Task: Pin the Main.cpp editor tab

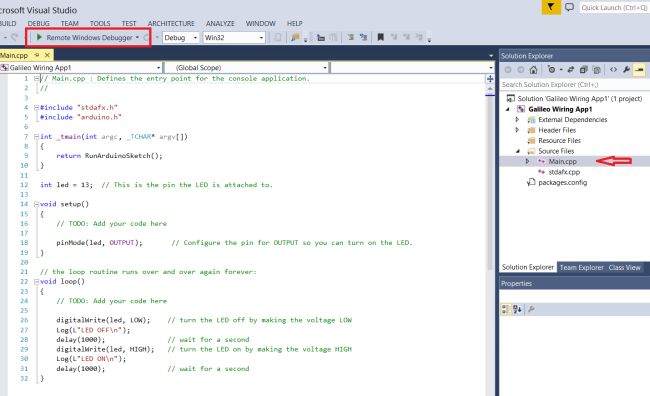Action: point(37,55)
